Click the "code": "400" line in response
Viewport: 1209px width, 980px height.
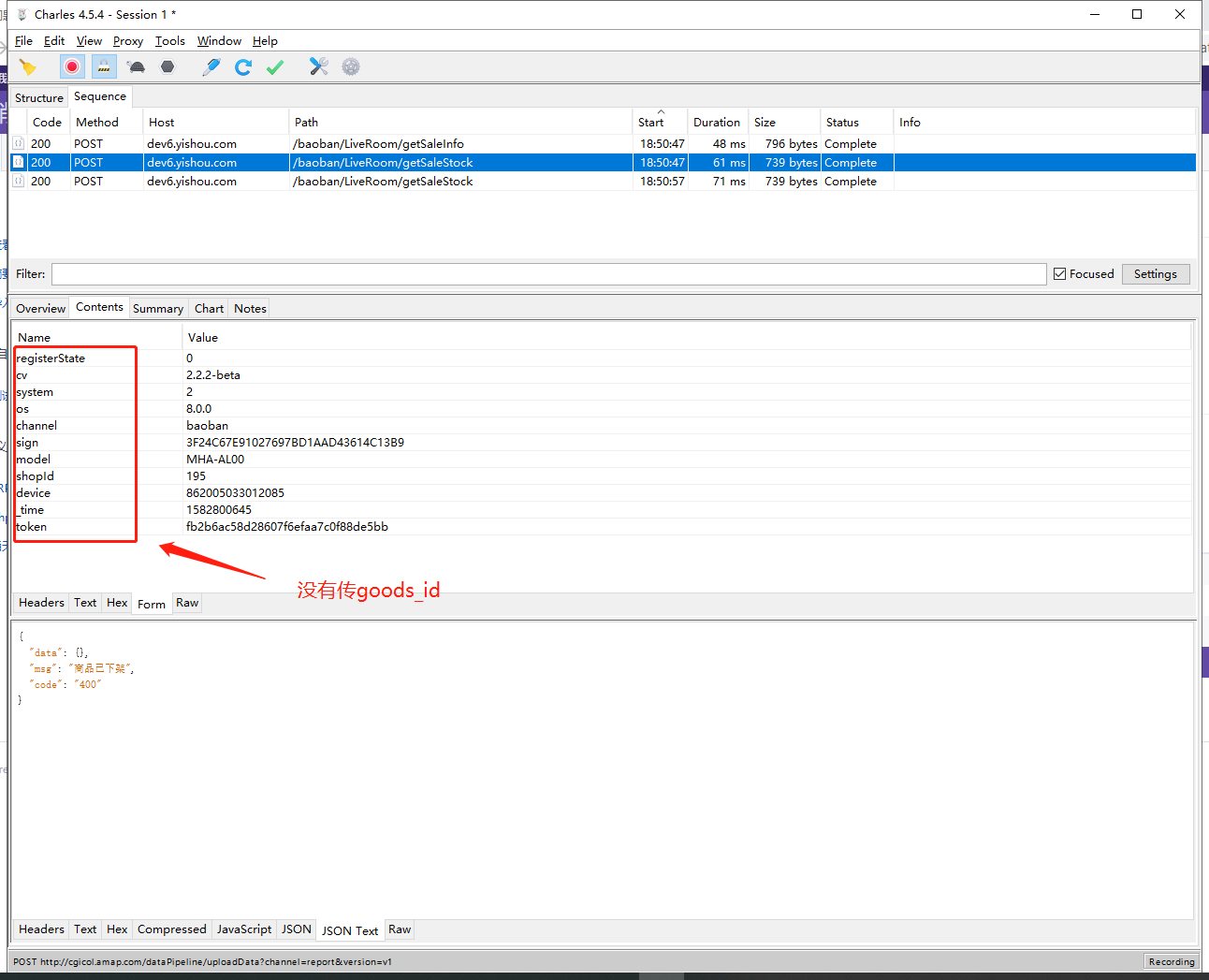pyautogui.click(x=65, y=685)
